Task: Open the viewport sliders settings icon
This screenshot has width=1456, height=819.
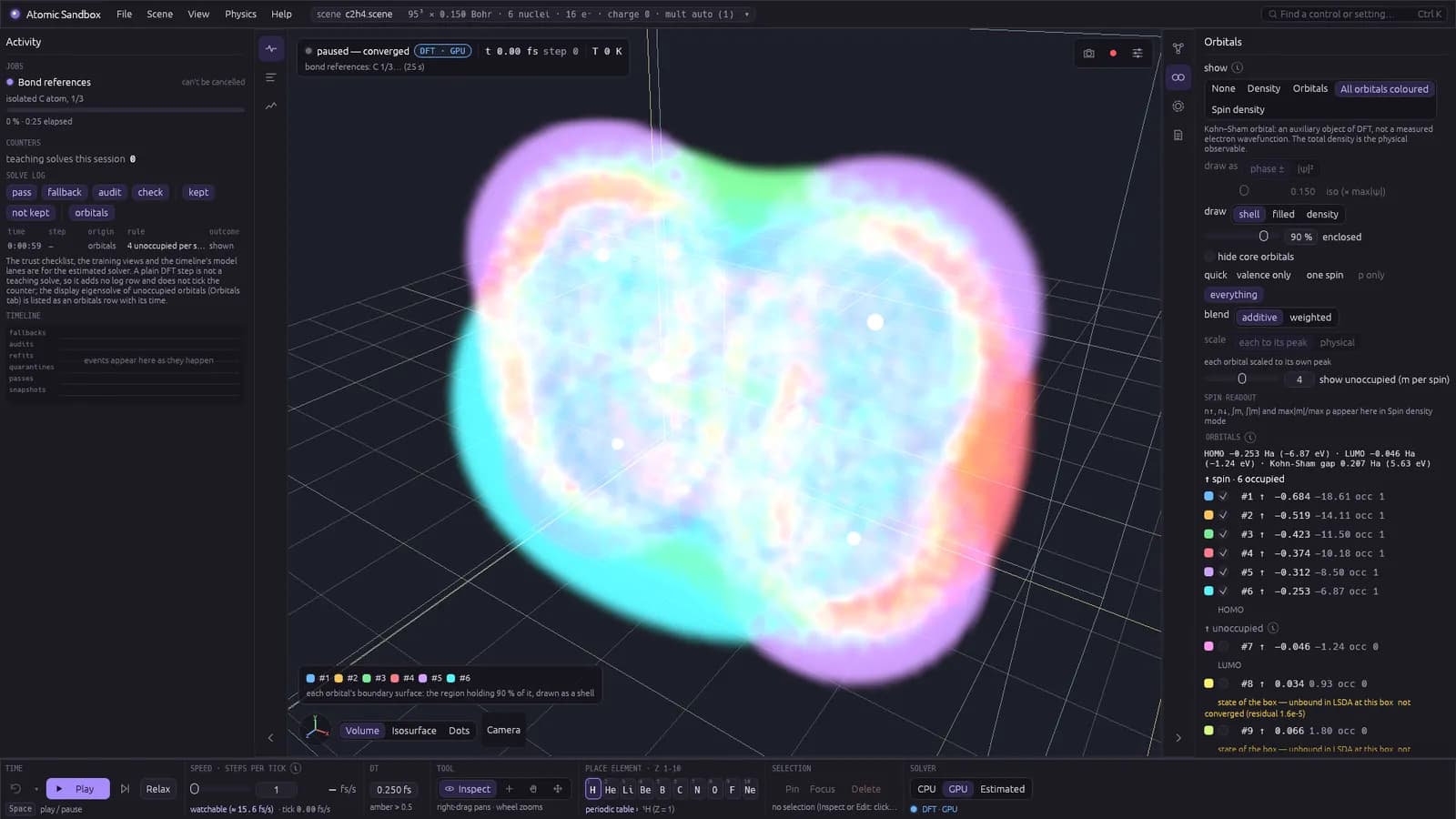Action: [1137, 54]
